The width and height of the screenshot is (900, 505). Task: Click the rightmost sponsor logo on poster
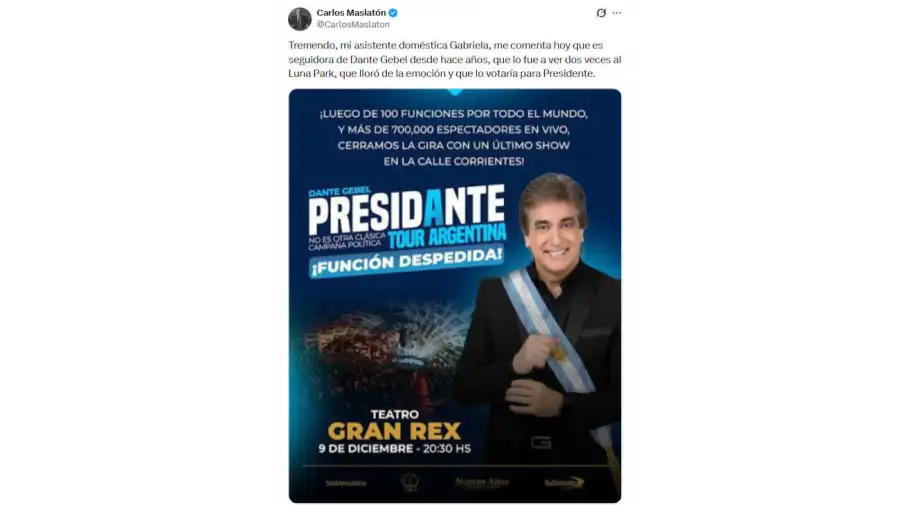[x=564, y=483]
